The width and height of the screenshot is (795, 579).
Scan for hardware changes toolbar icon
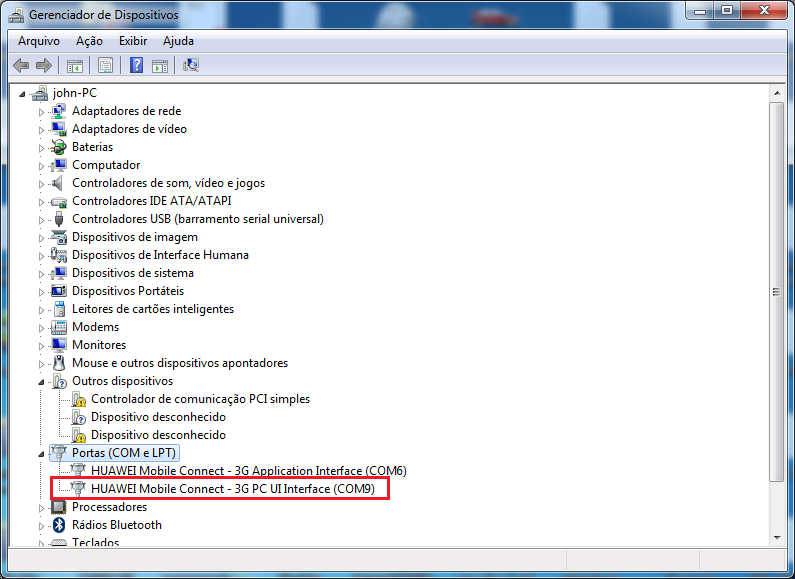point(191,65)
